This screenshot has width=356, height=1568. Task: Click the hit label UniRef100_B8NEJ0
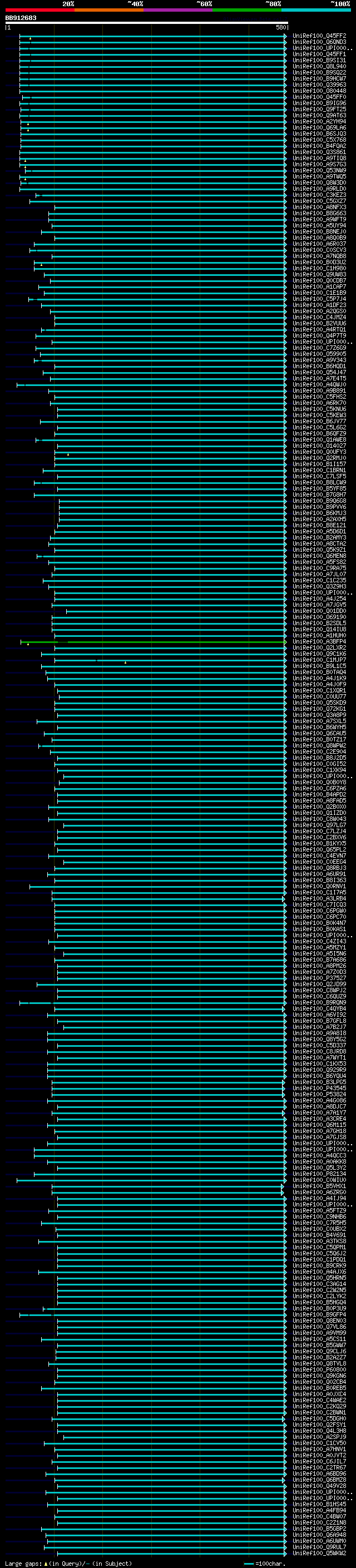tap(319, 231)
